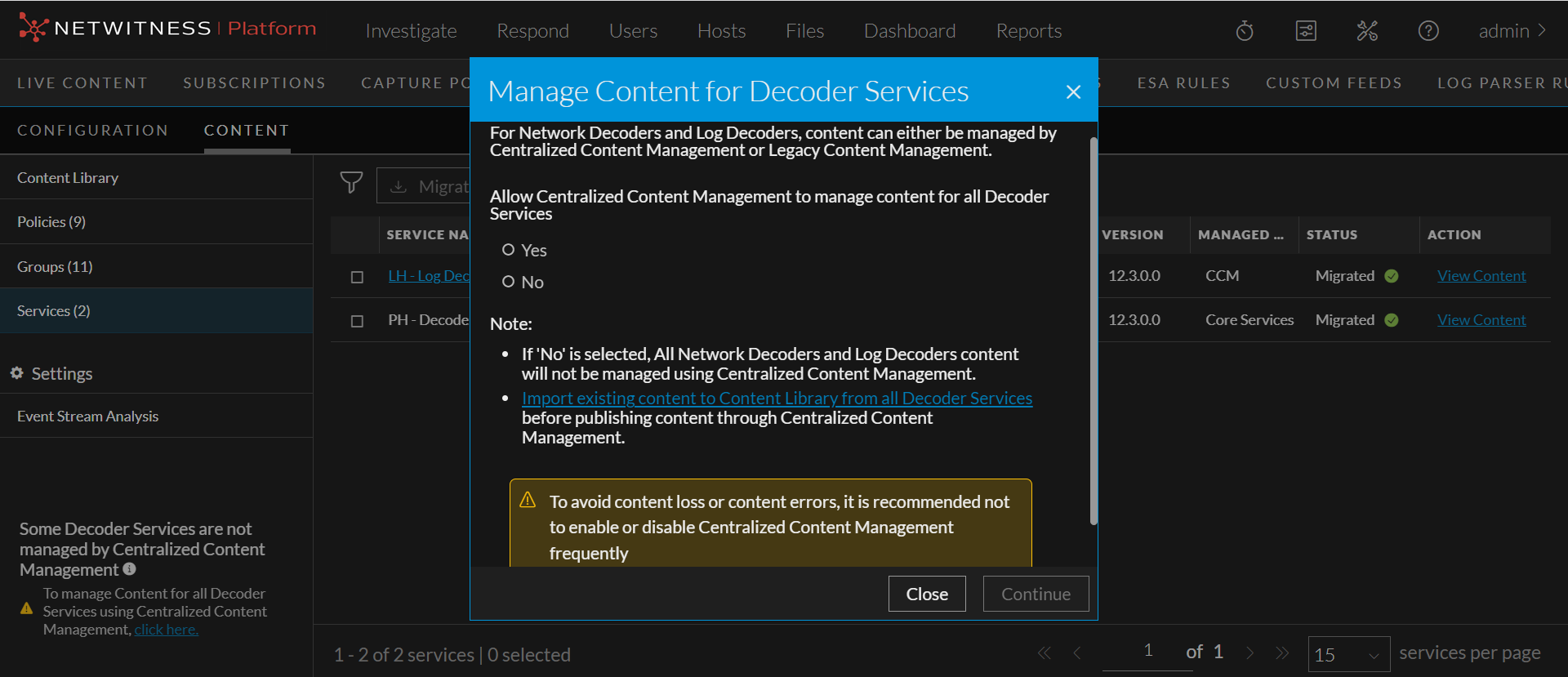Click the 'Core Services' managed-by cell
The image size is (1568, 677).
tap(1249, 320)
